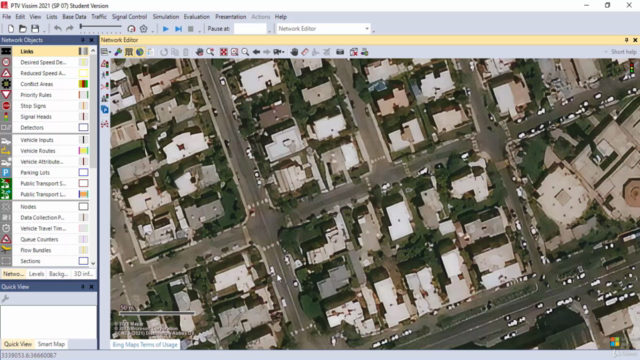This screenshot has width=640, height=360.
Task: Click the Save file icon
Action: click(35, 29)
